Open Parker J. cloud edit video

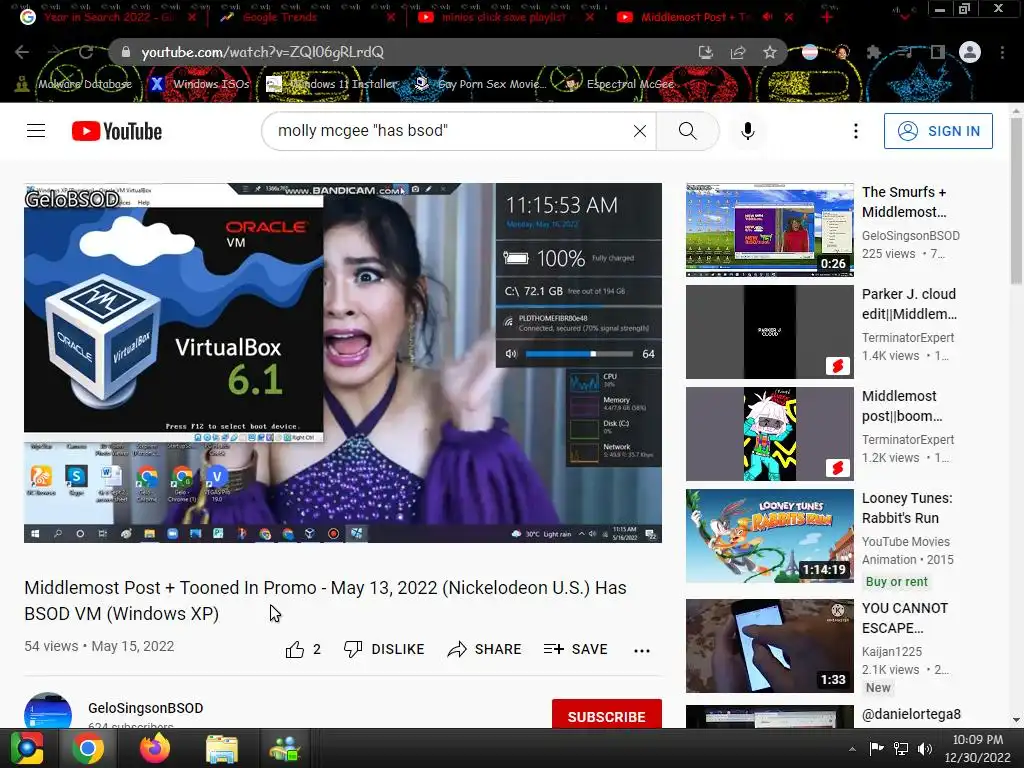point(769,332)
